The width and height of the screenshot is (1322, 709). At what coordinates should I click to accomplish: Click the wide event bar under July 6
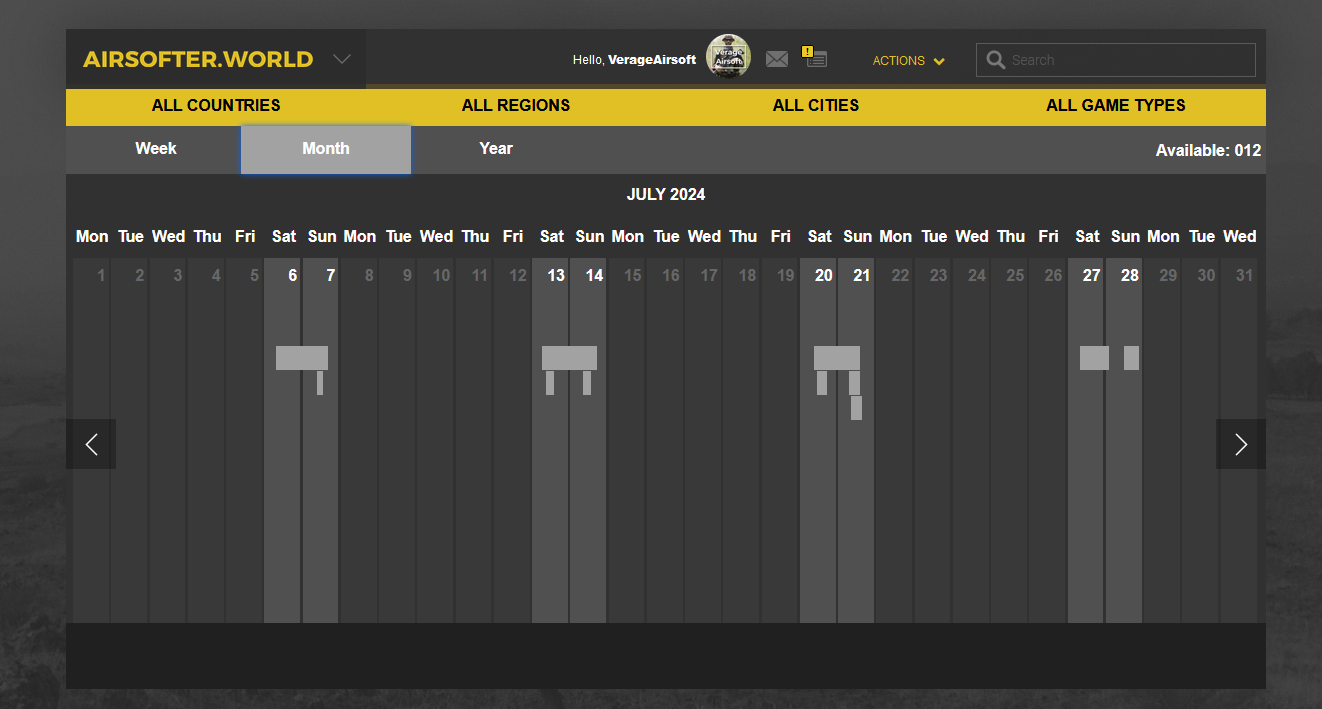coord(302,358)
